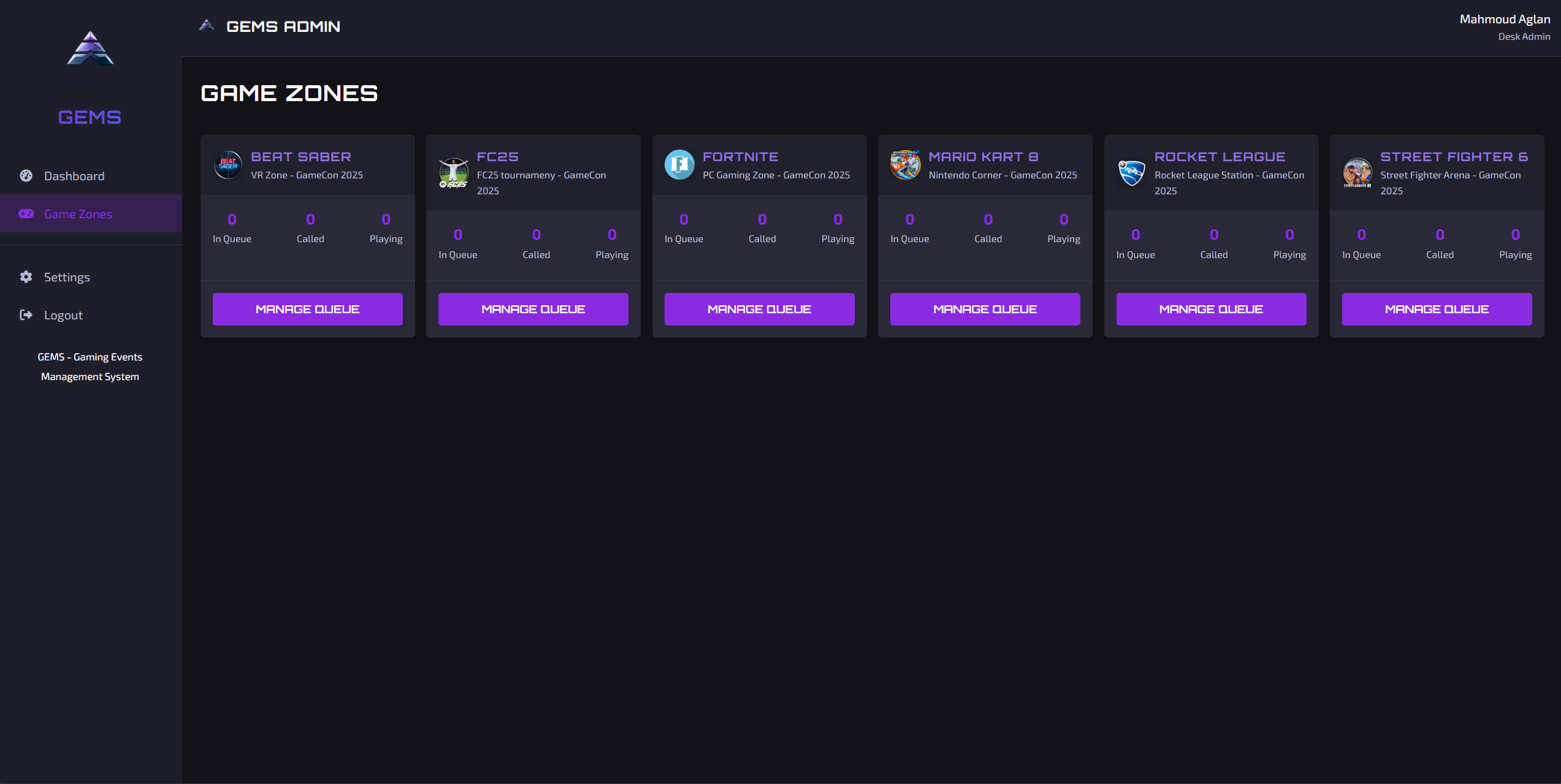Click the Street Fighter 6 icon
The height and width of the screenshot is (784, 1561).
click(1357, 173)
